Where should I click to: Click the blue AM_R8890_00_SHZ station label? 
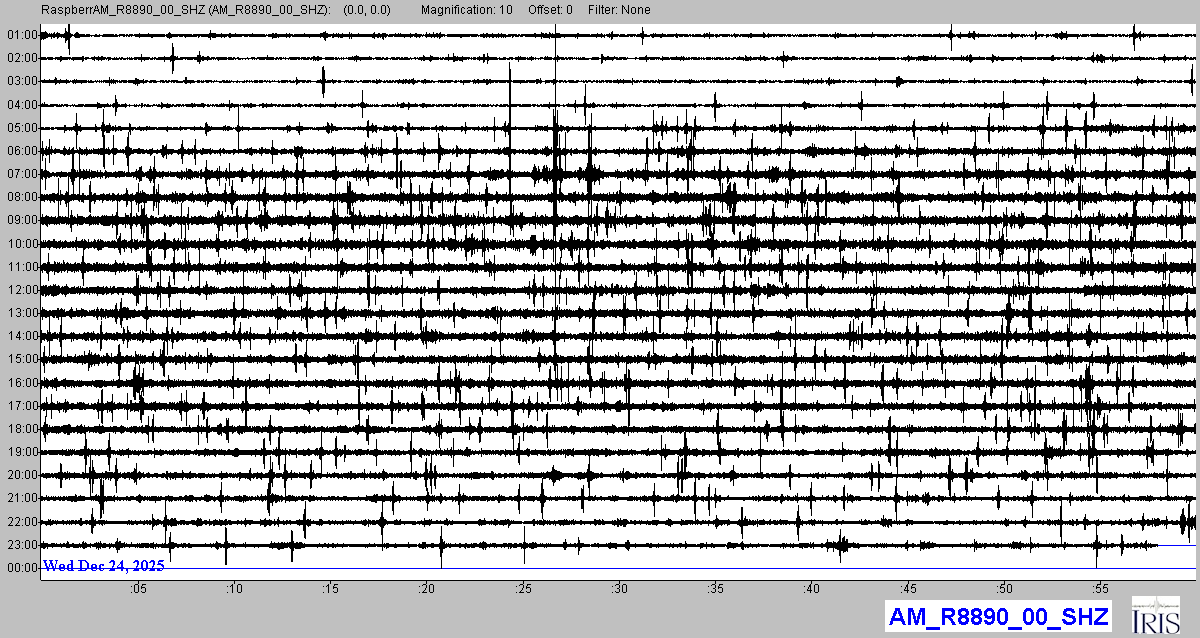[x=999, y=616]
